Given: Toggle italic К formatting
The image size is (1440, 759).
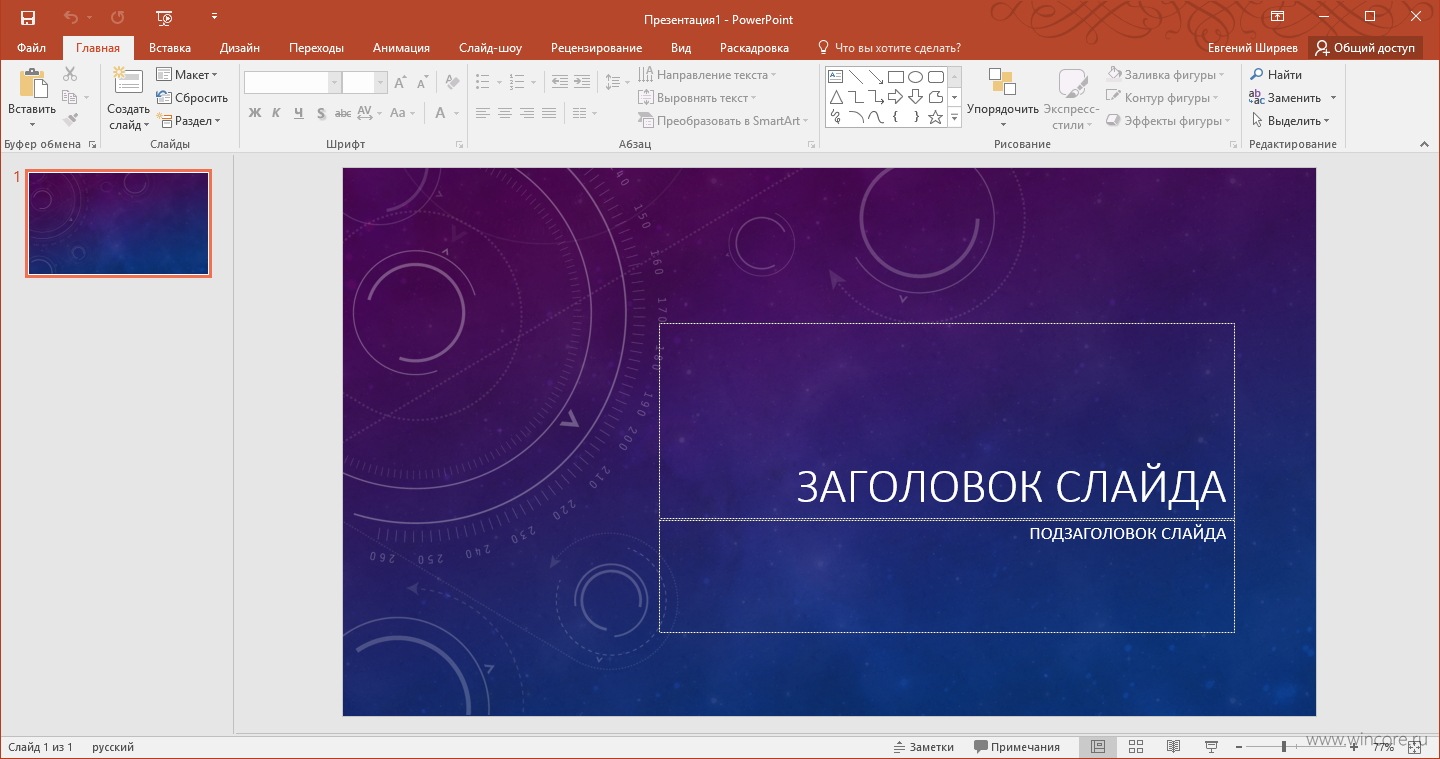Looking at the screenshot, I should pyautogui.click(x=276, y=114).
